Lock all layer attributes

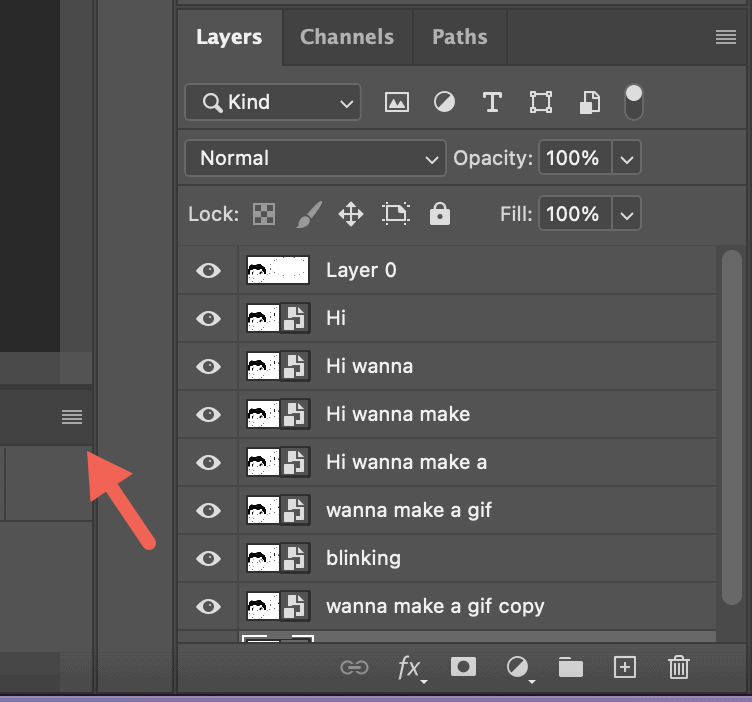click(x=440, y=213)
